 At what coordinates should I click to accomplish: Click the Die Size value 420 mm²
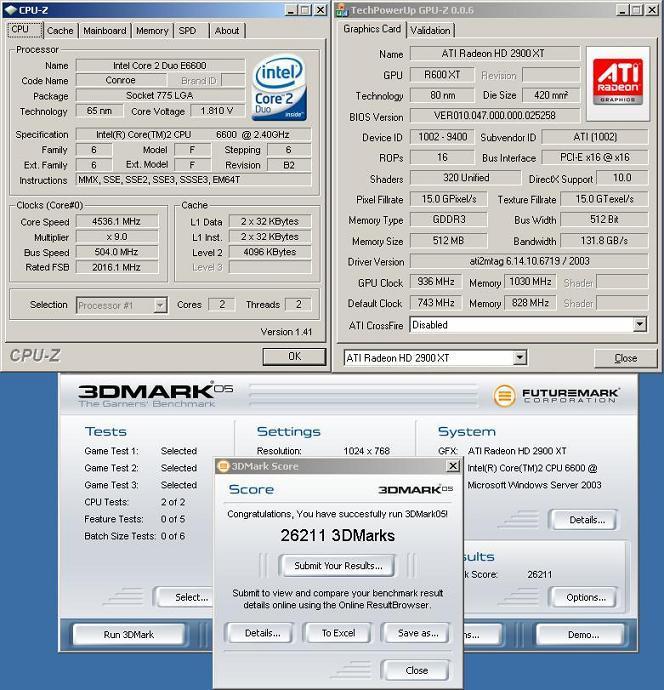(551, 95)
